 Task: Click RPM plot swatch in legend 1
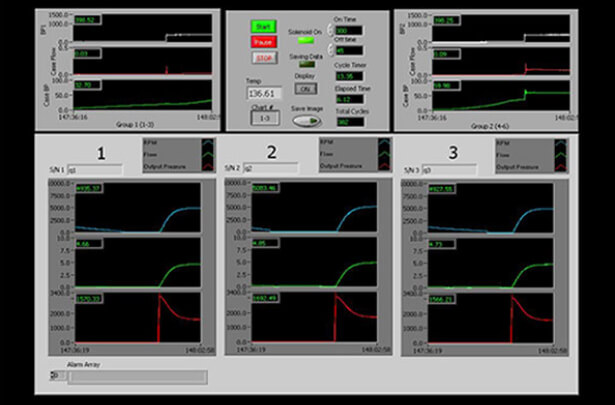[208, 143]
